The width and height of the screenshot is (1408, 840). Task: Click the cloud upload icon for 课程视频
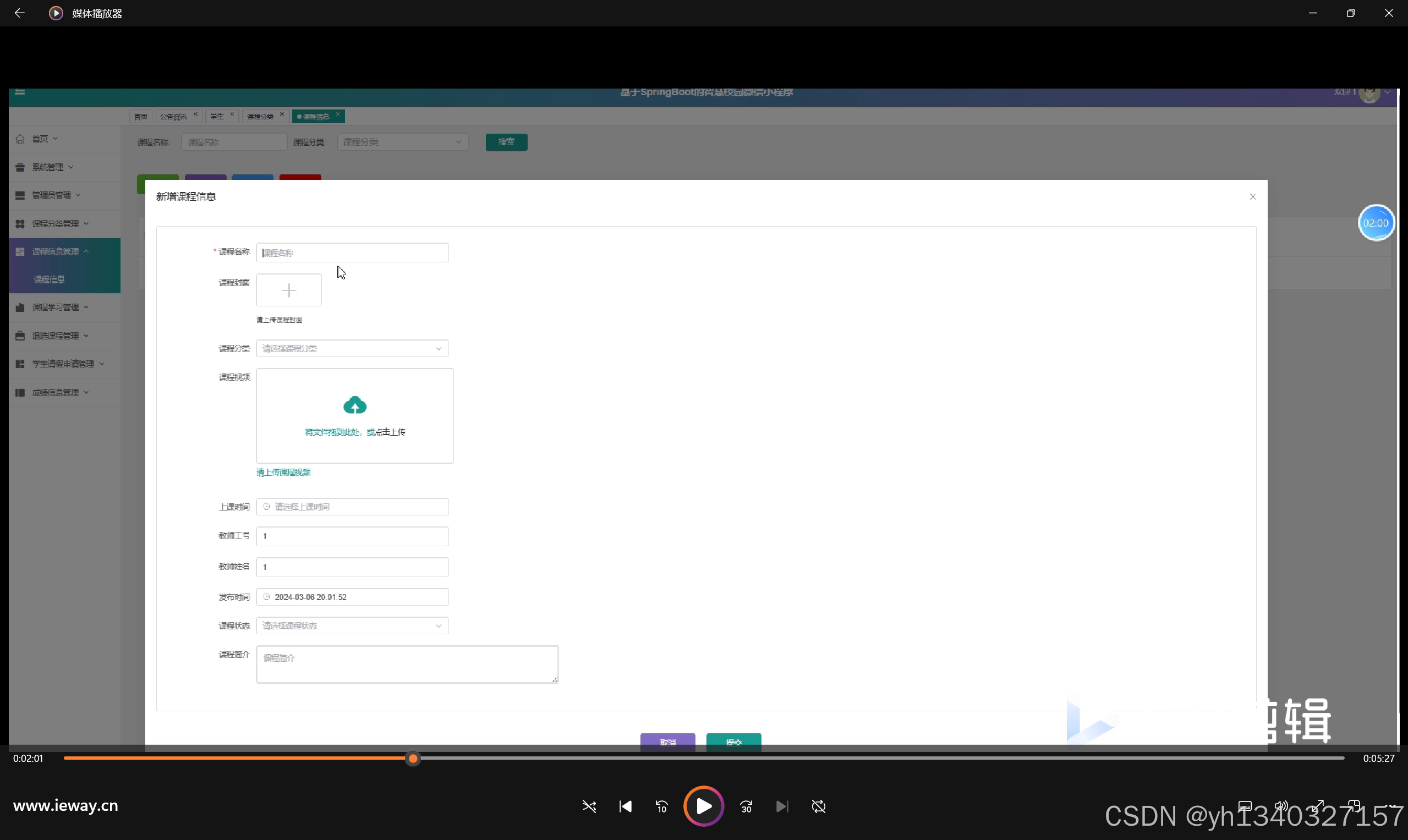355,405
